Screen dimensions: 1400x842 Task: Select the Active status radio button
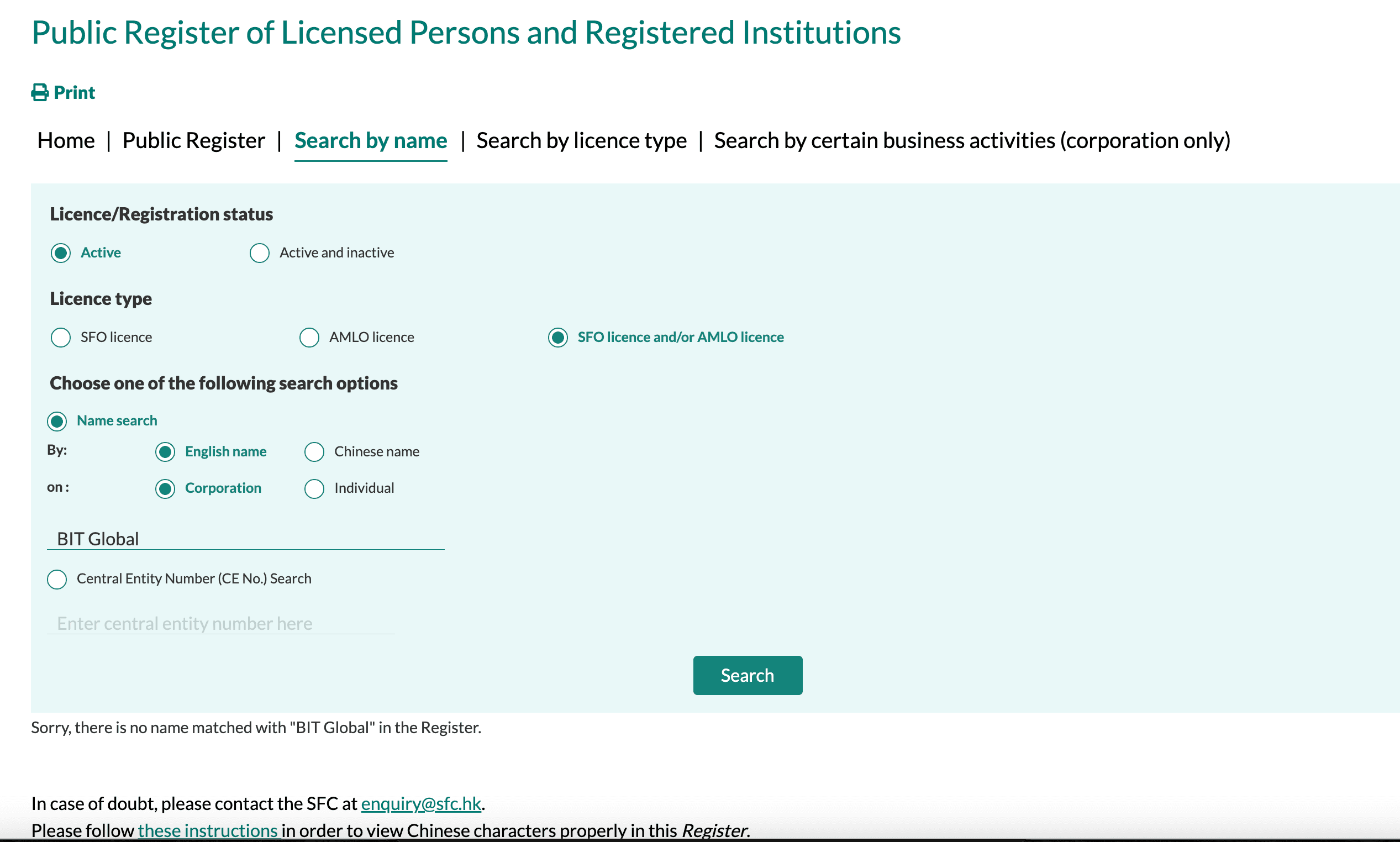pos(61,253)
